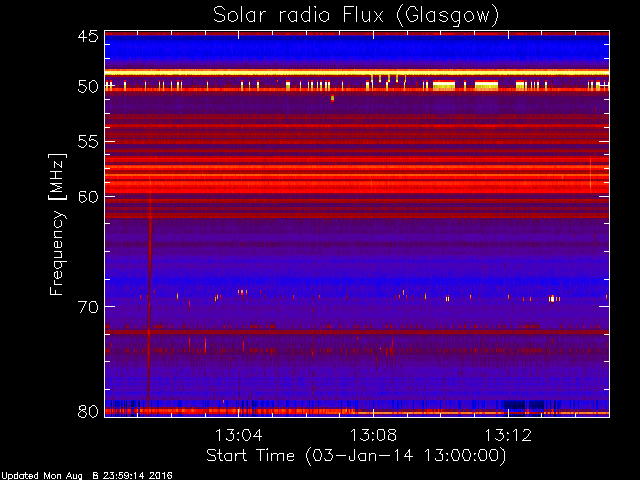Image resolution: width=640 pixels, height=480 pixels.
Task: Click the 55 MHz frequency tick label
Action: point(87,142)
